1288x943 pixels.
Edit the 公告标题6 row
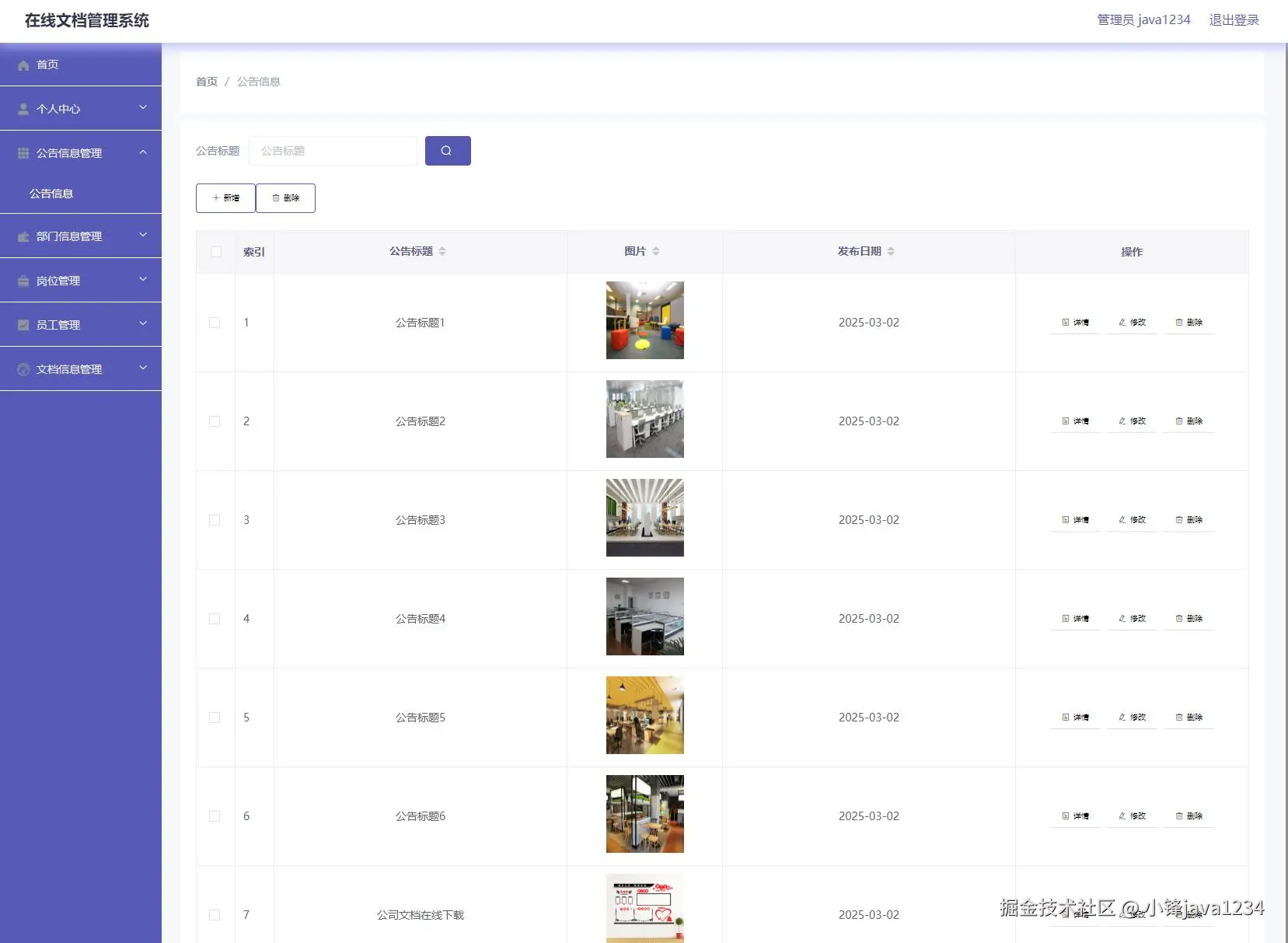point(1132,816)
